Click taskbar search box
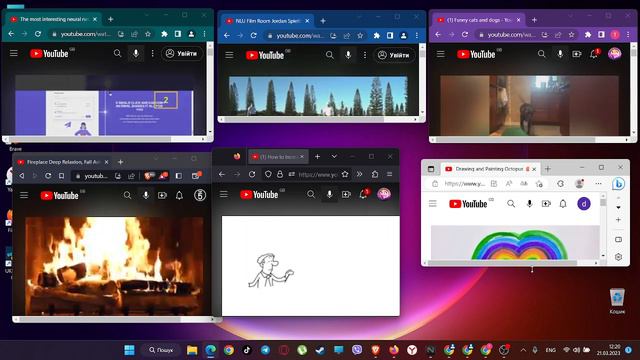Viewport: 640px width, 360px height. point(161,350)
